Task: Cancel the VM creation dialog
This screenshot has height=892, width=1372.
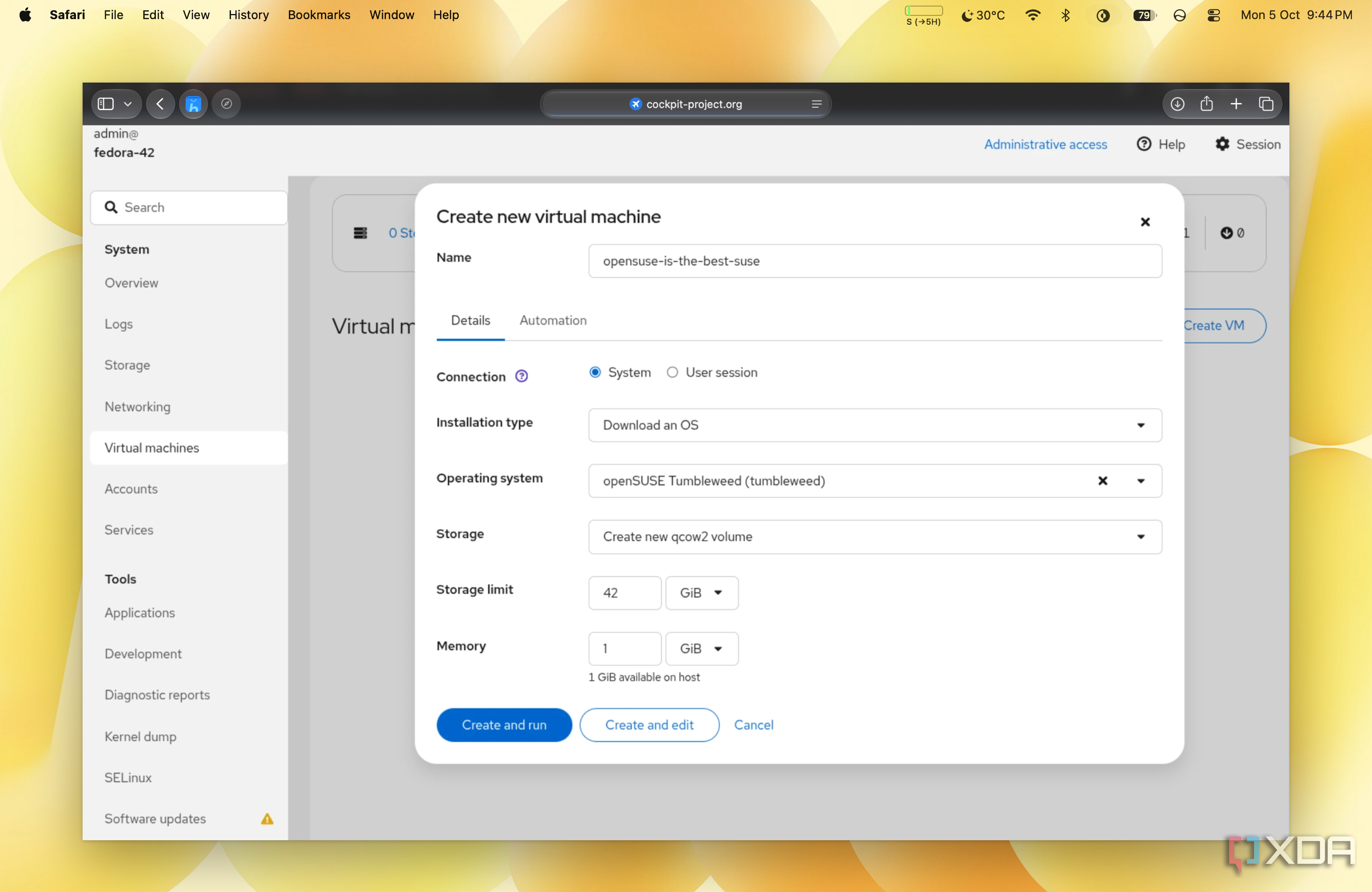Action: point(754,725)
